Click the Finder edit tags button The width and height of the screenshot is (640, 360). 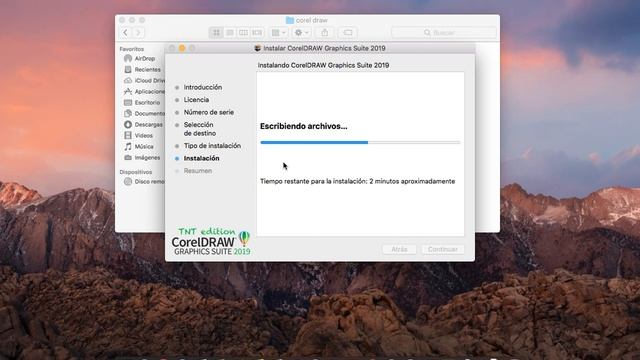click(x=348, y=33)
